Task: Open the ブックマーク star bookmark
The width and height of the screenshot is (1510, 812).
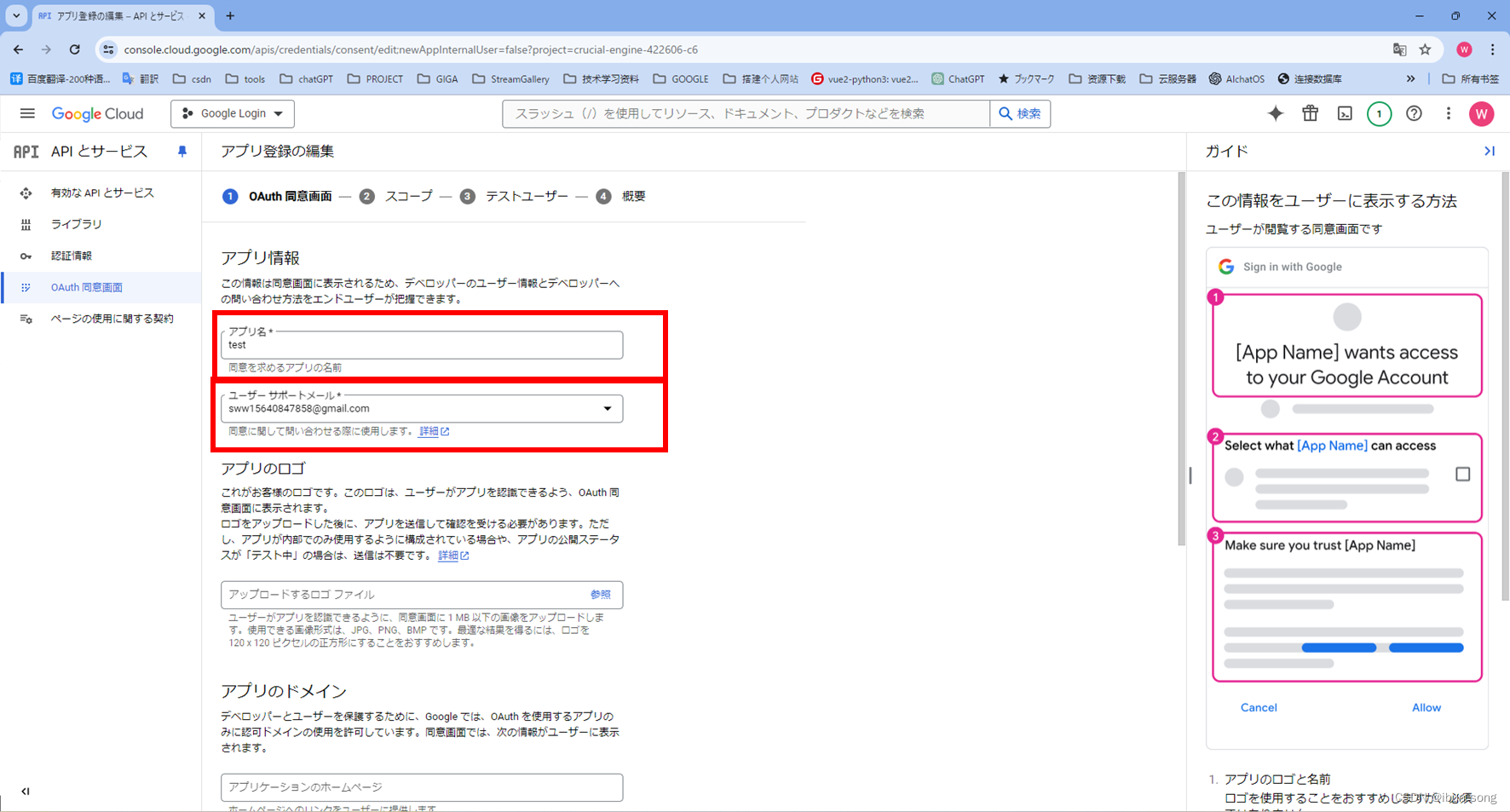Action: 1026,78
